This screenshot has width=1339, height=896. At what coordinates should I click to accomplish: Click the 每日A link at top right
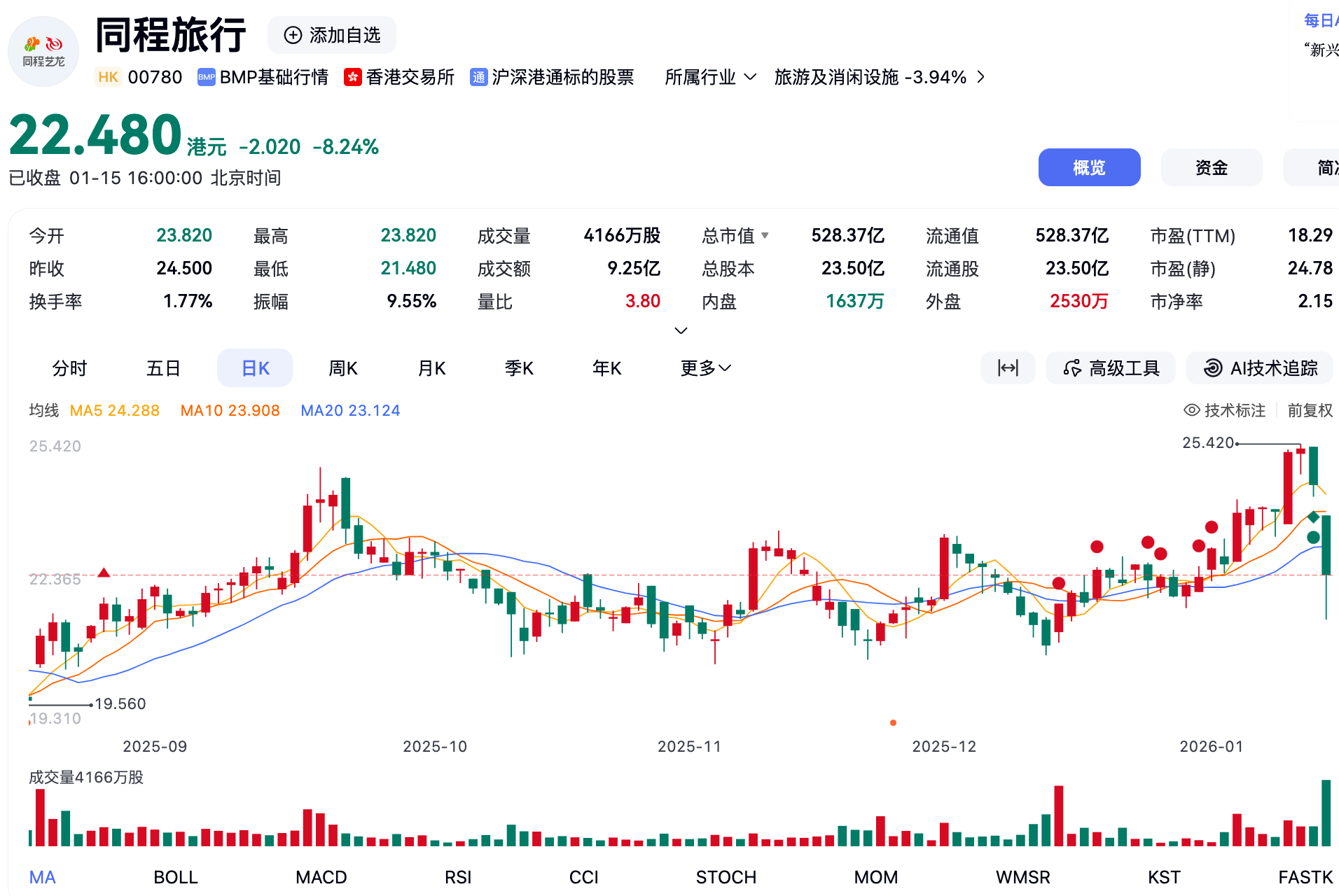point(1319,20)
